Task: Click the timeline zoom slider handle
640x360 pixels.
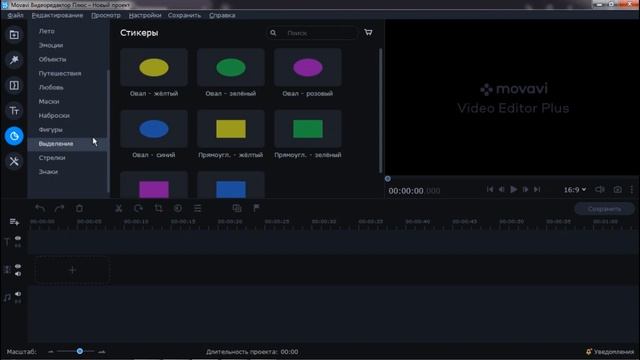Action: coord(80,351)
